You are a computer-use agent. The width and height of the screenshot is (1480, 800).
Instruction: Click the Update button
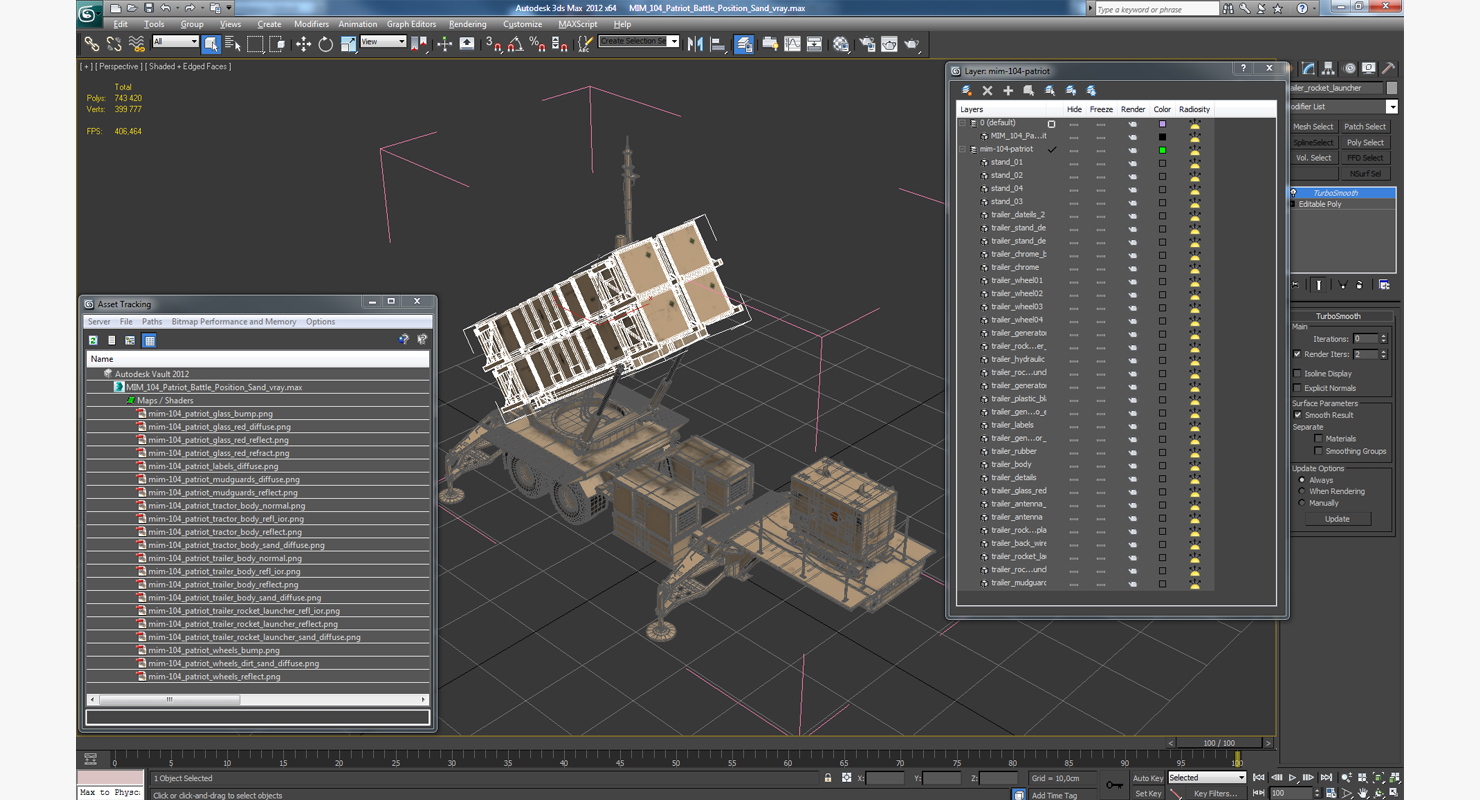pos(1337,519)
